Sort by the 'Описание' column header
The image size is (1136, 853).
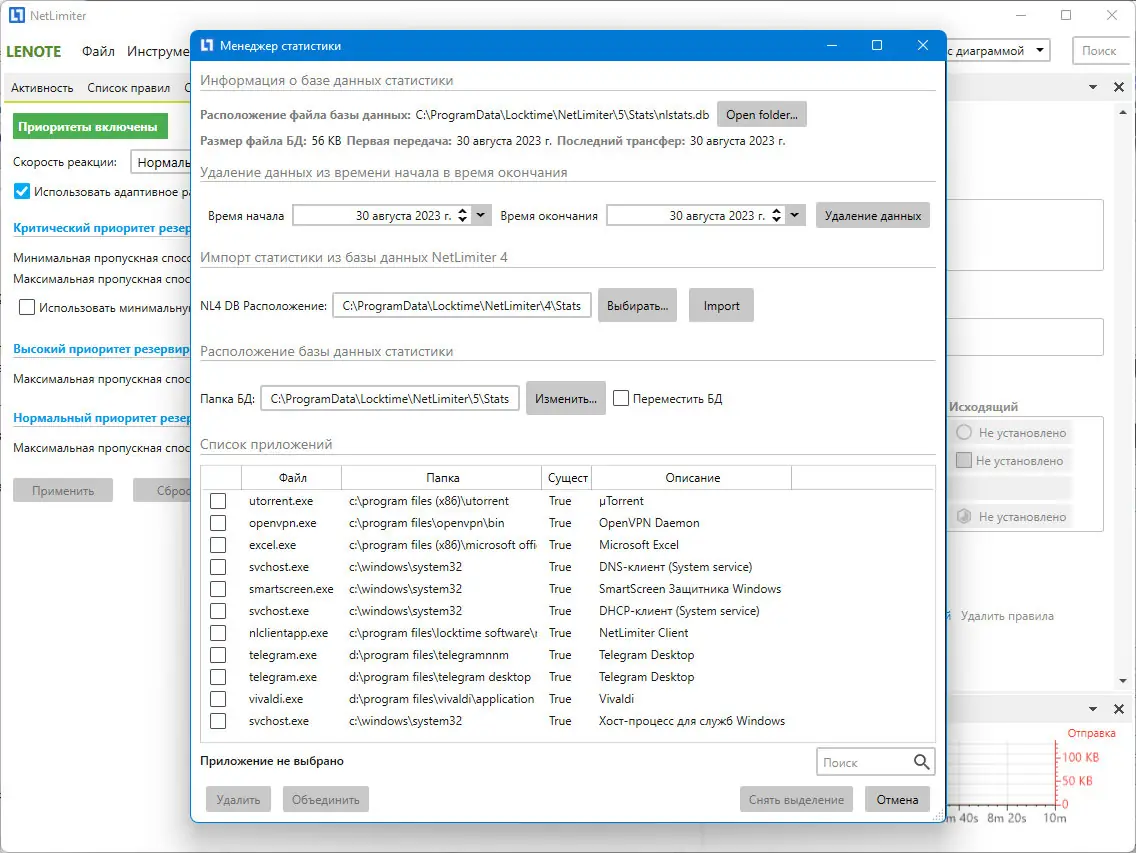(x=692, y=478)
